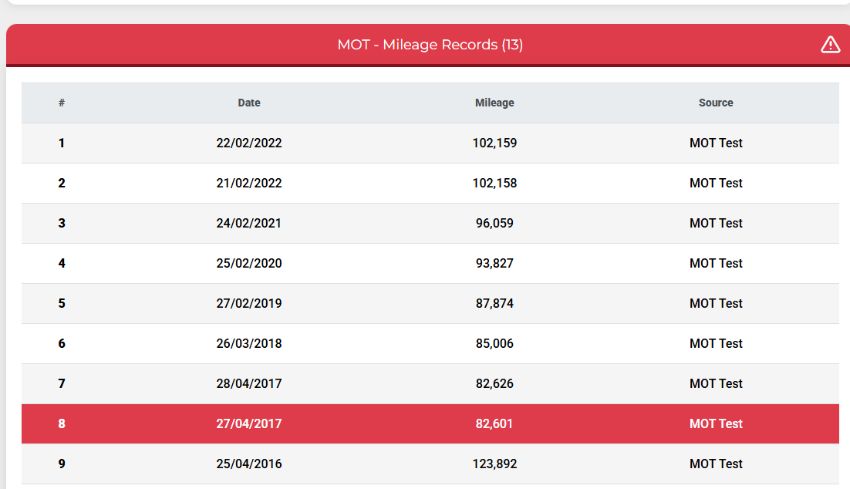Click the 123,892 mileage reading
Viewport: 850px width, 489px height.
click(495, 463)
